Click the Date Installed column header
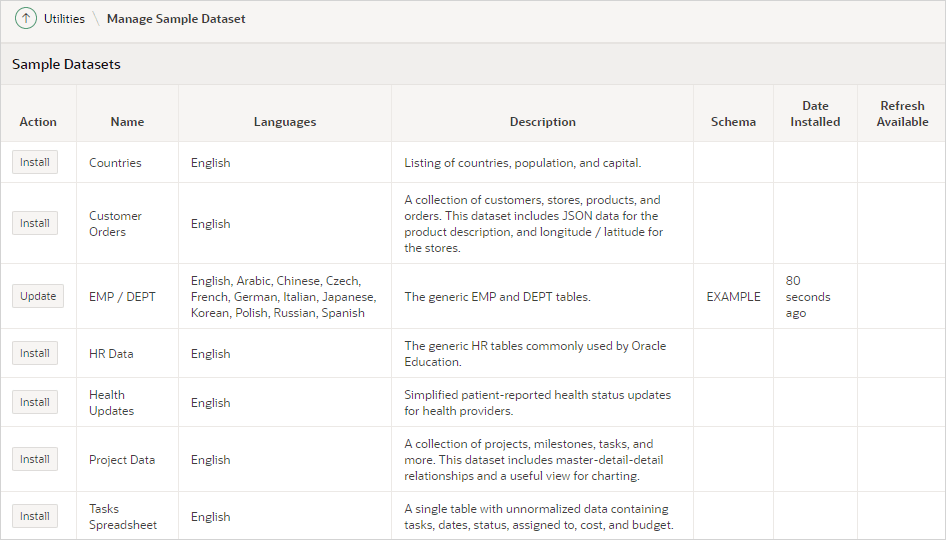Screen dimensions: 946x540 tap(815, 113)
